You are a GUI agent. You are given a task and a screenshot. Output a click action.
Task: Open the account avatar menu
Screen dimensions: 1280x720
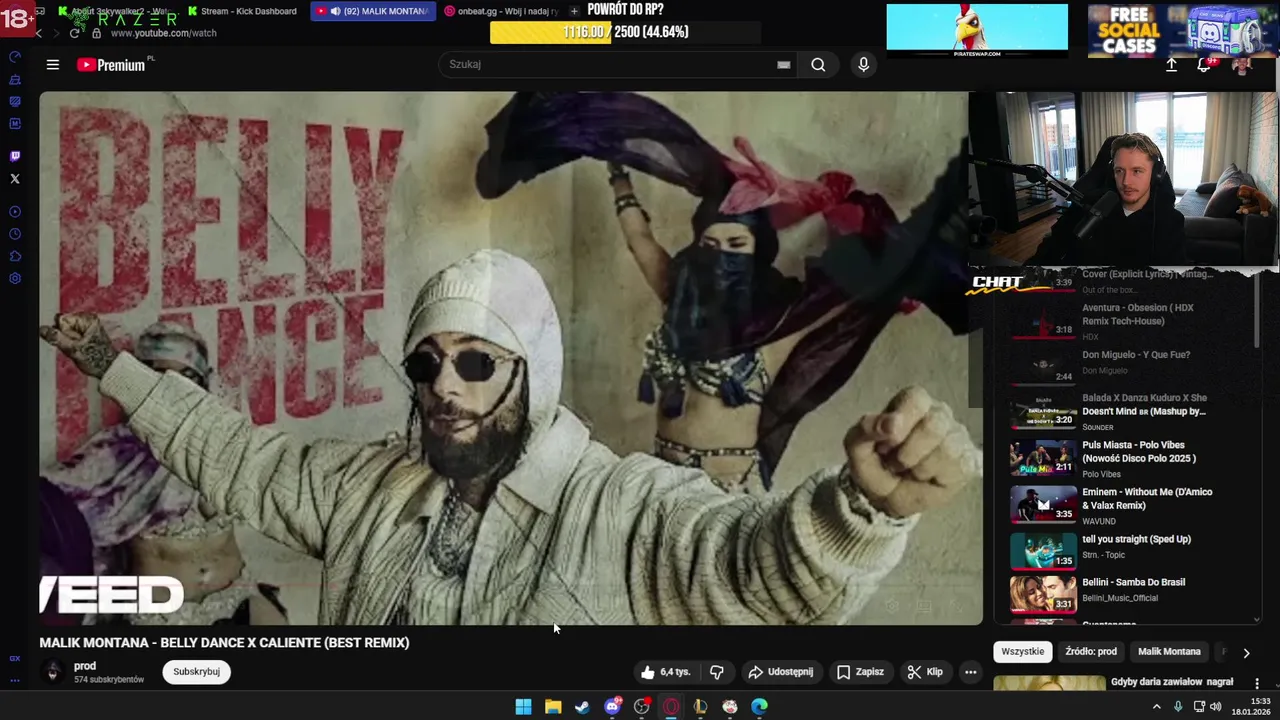[x=1241, y=65]
